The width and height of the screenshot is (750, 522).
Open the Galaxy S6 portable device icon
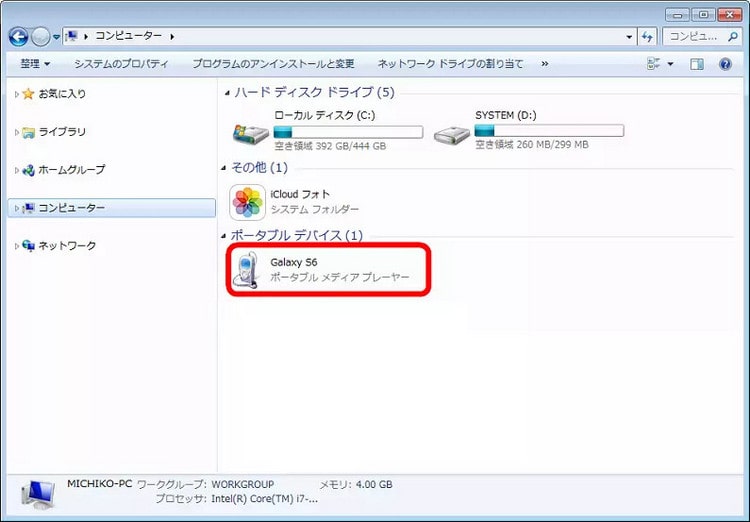246,269
